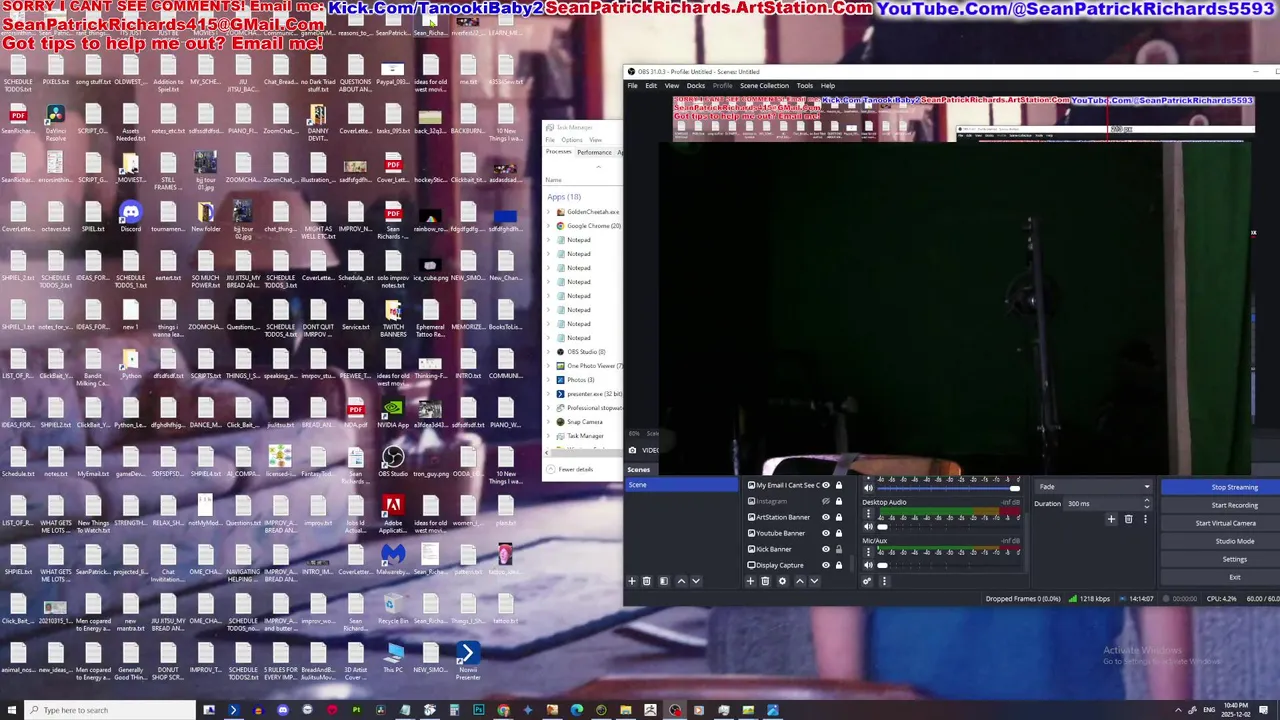
Task: Open the DaVinci Resolve desktop shortcut
Action: (x=55, y=122)
